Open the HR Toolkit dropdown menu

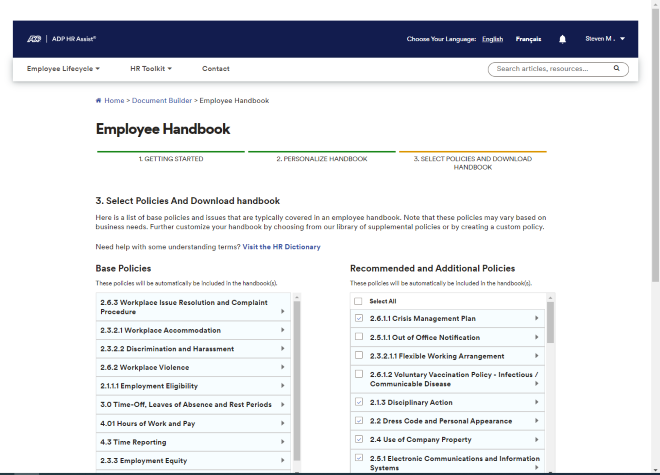[x=151, y=69]
